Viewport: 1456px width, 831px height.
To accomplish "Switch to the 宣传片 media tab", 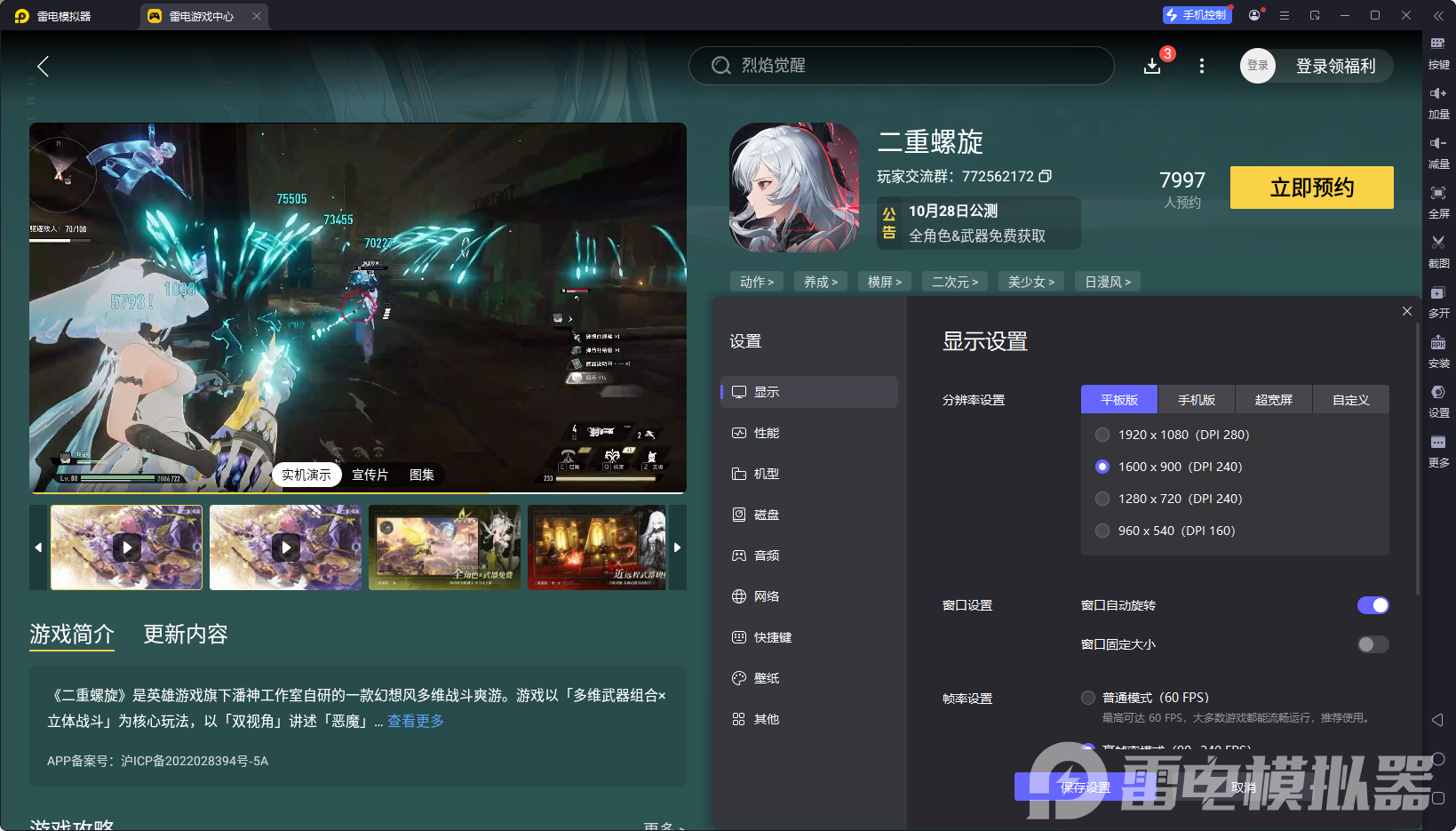I will 370,474.
